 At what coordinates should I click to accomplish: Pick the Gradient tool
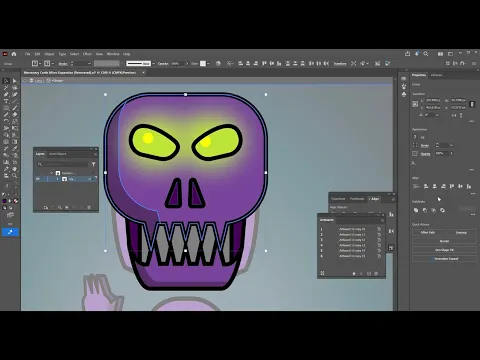(x=15, y=142)
